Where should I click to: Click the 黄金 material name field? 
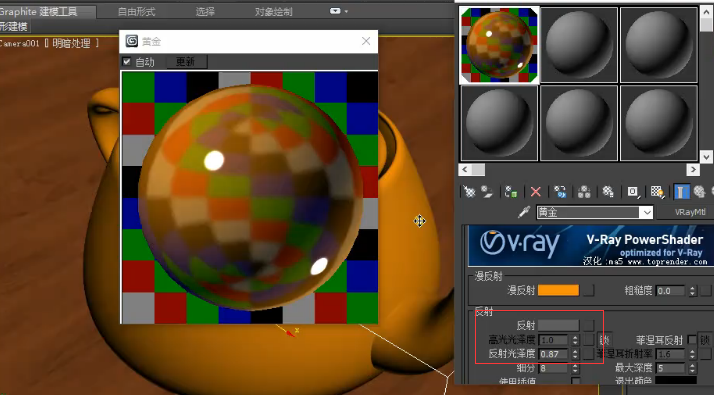[588, 212]
